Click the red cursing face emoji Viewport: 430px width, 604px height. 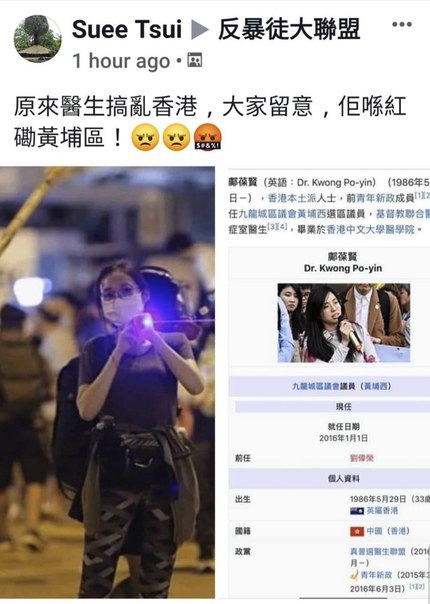click(x=207, y=137)
